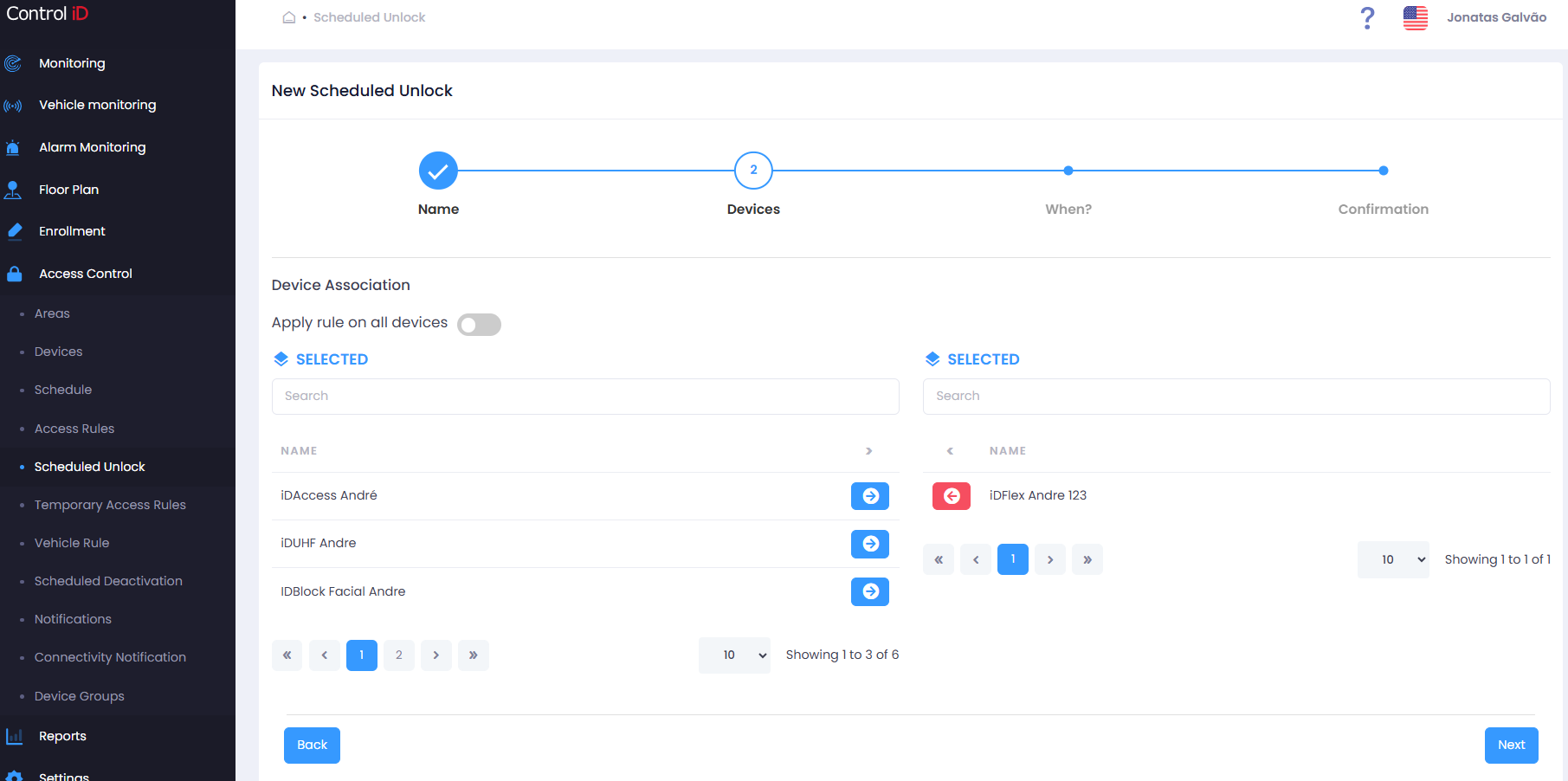Screen dimensions: 1568x781
Task: Change language via US flag icon
Action: [x=1416, y=17]
